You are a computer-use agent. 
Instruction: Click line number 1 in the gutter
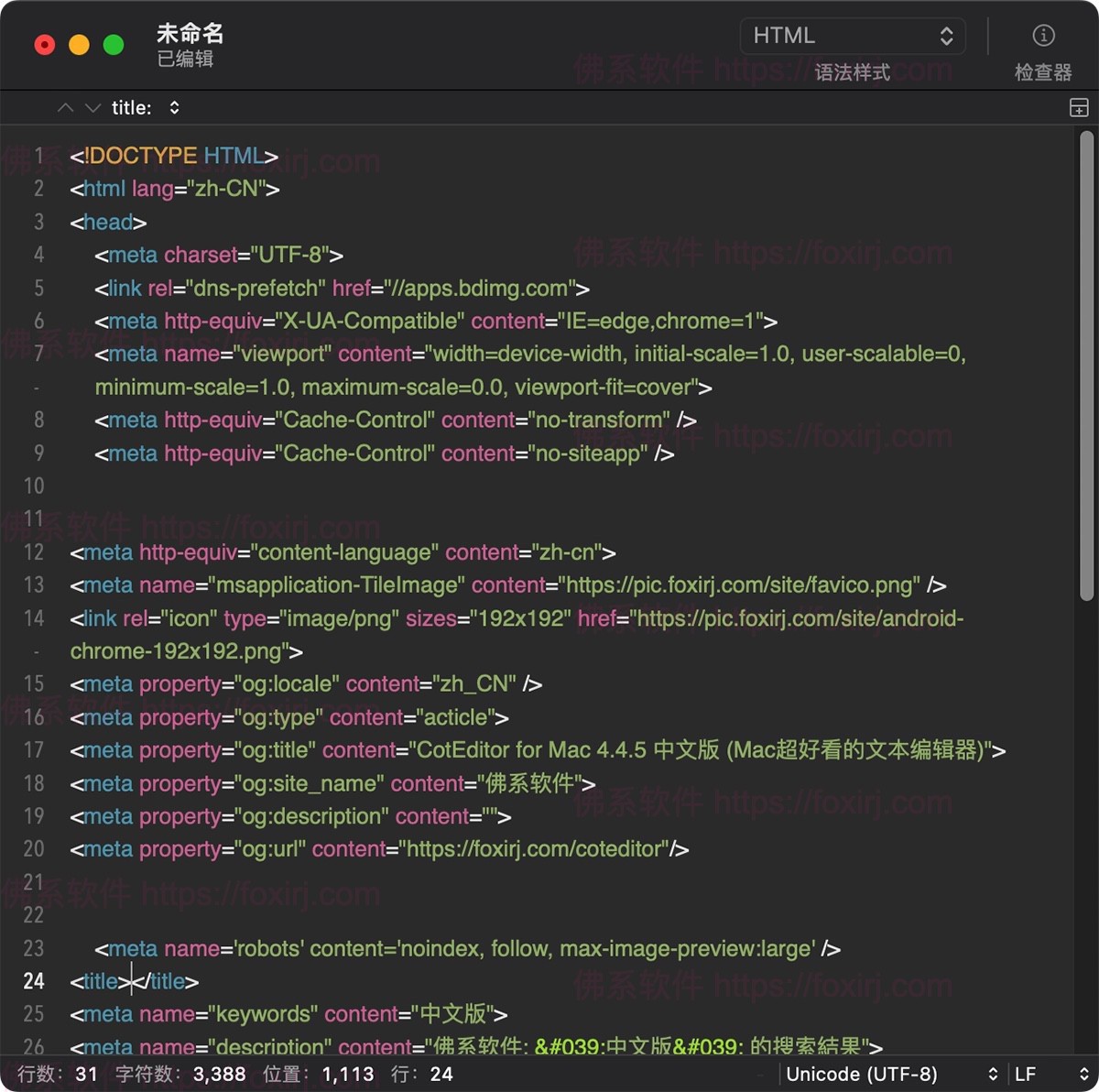tap(39, 156)
